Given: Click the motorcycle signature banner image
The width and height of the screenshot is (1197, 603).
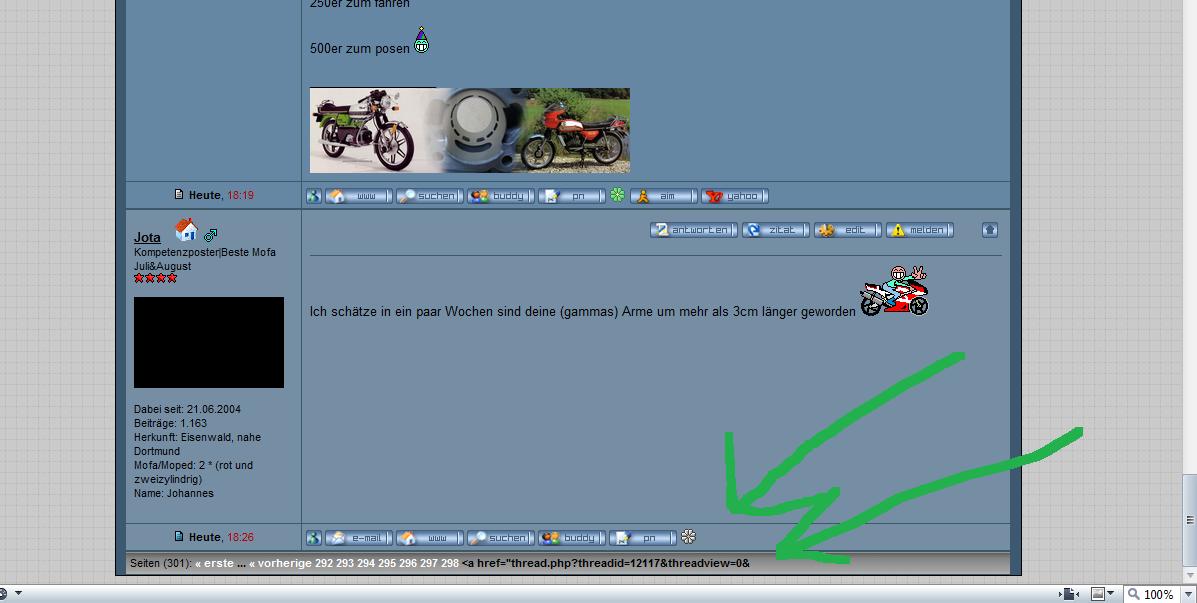Looking at the screenshot, I should pyautogui.click(x=469, y=130).
